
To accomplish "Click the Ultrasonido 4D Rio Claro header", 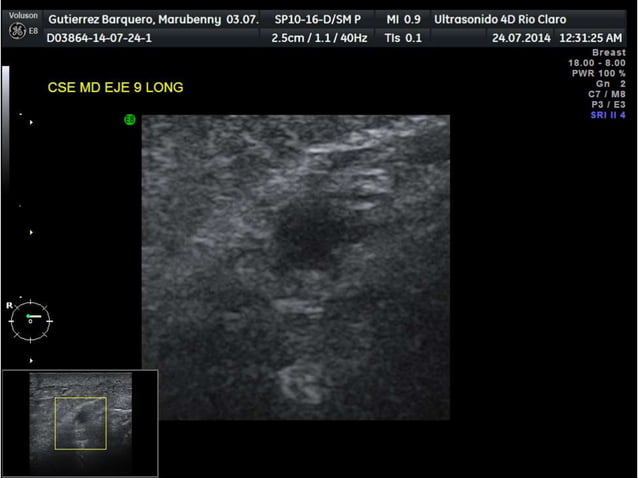I will point(500,19).
